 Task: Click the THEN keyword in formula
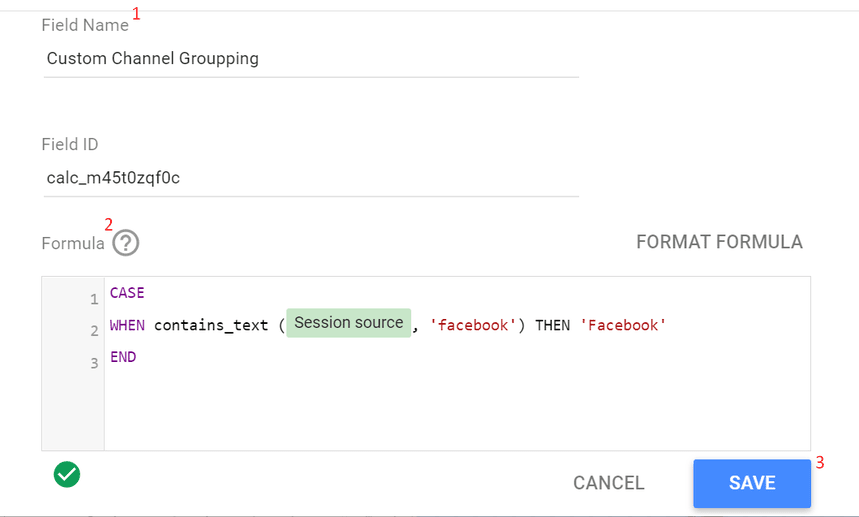pos(553,325)
